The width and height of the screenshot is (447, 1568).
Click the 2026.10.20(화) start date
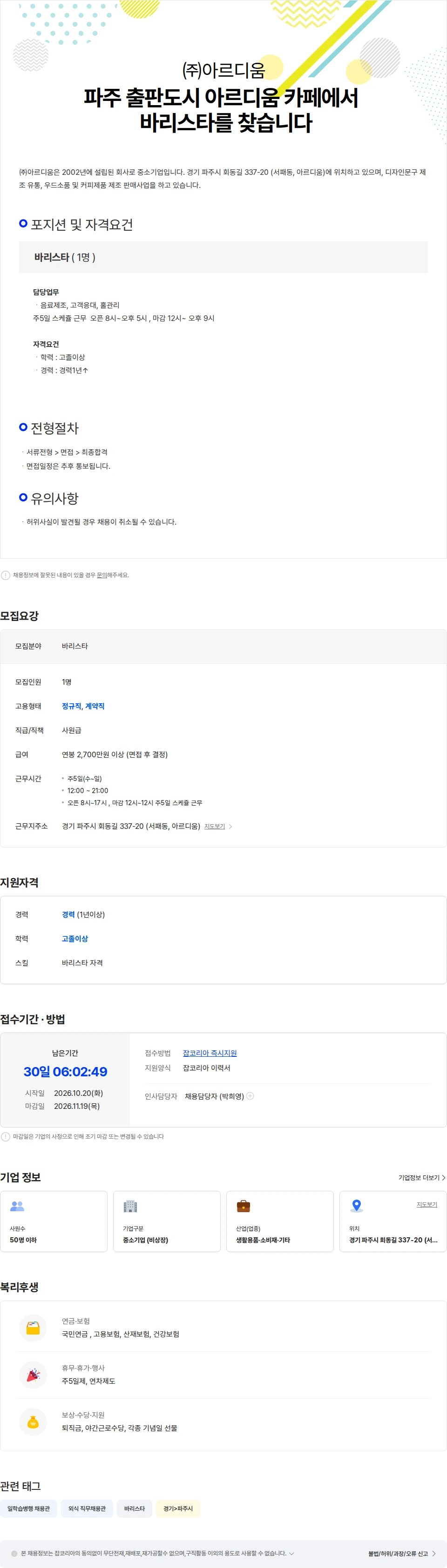(x=79, y=1093)
